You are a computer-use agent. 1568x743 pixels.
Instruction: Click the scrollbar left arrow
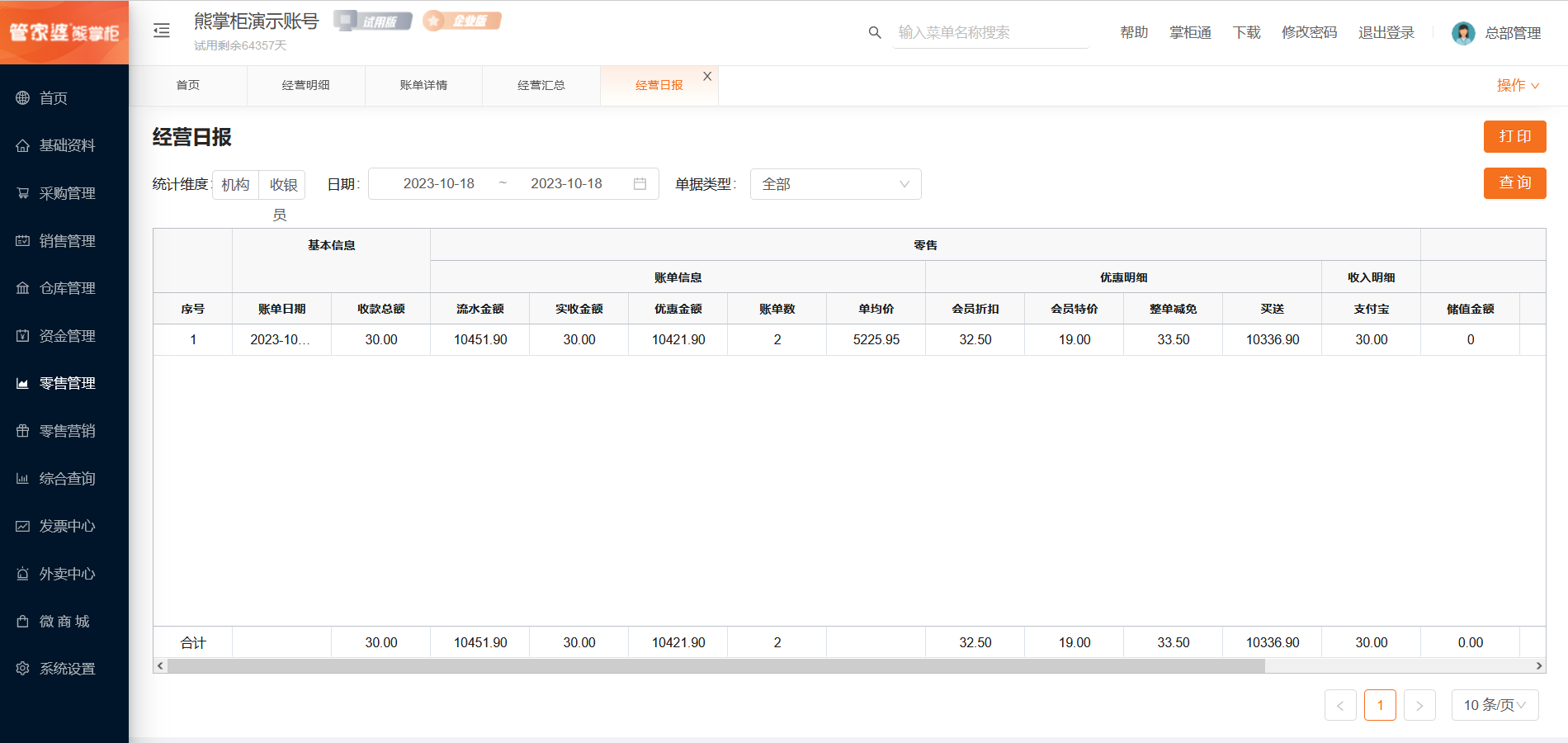pyautogui.click(x=160, y=665)
